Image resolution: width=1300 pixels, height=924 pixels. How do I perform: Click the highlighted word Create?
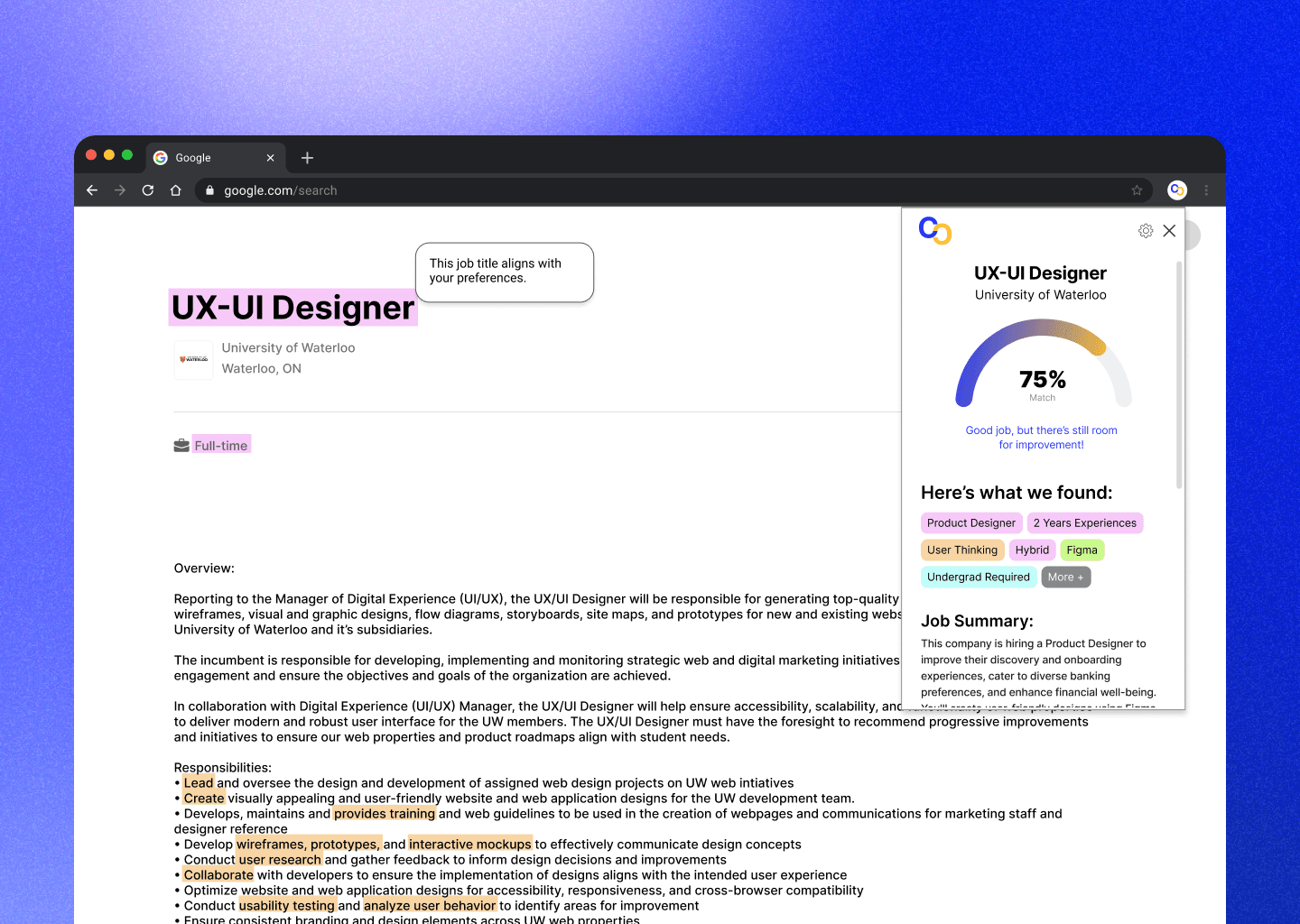click(x=204, y=799)
